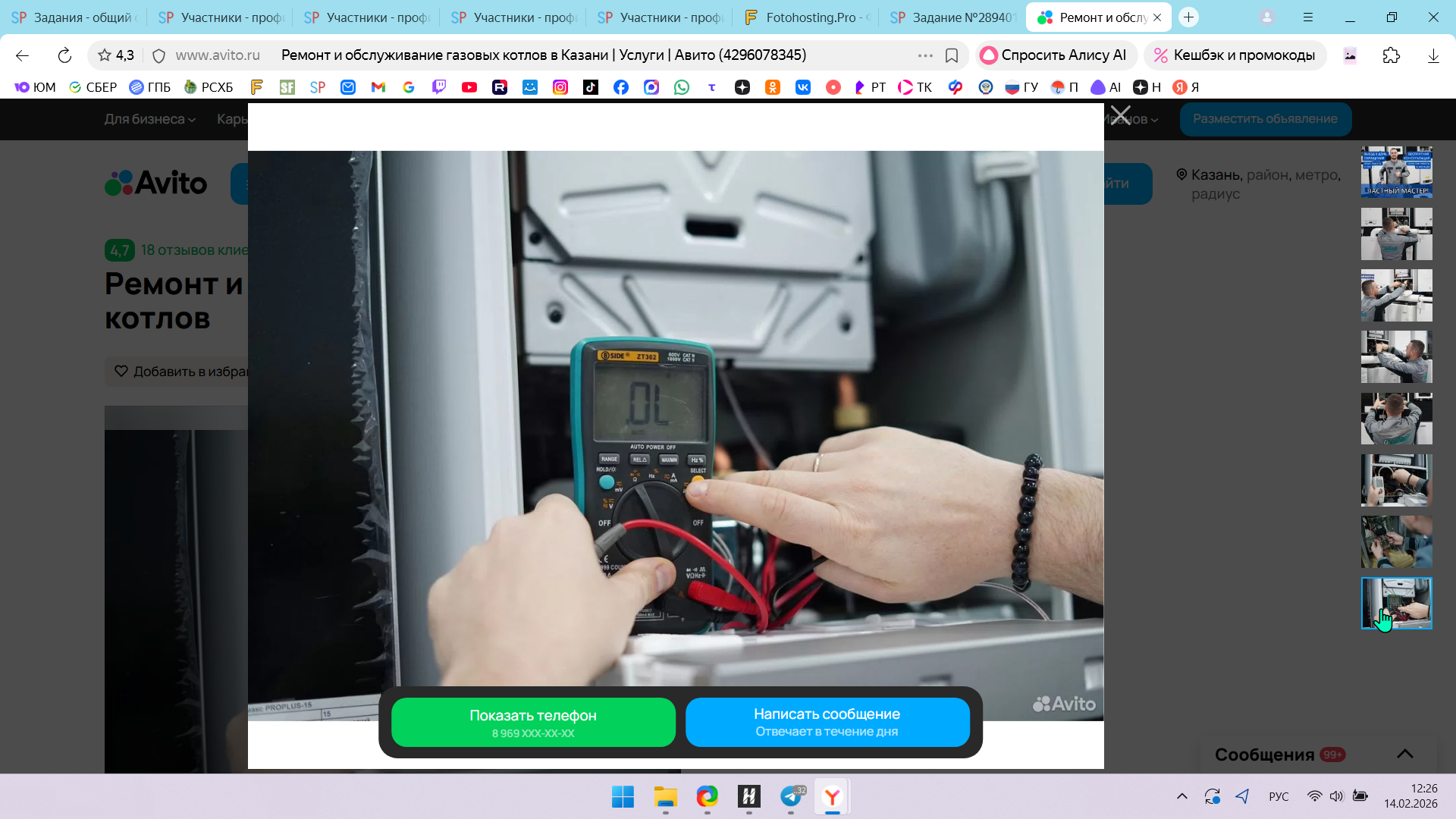Reload the Avito page
The image size is (1456, 819).
pyautogui.click(x=64, y=55)
